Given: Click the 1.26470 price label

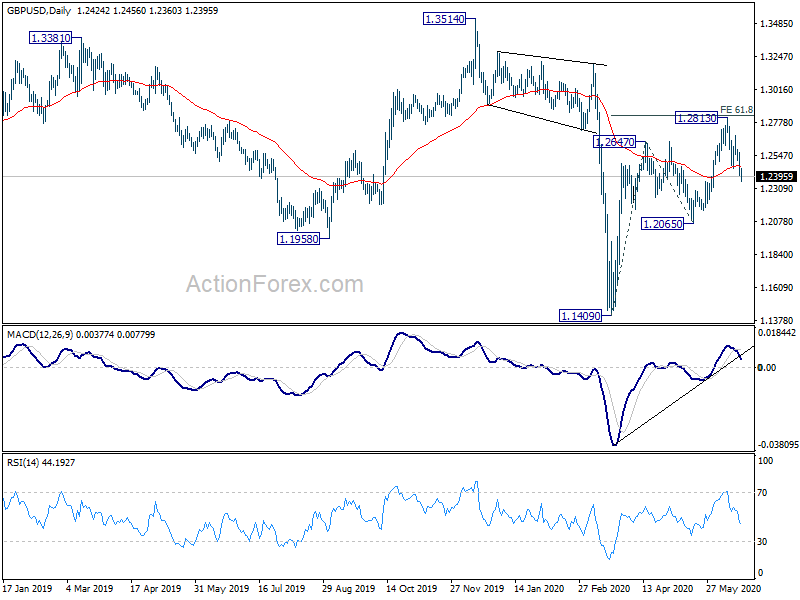Looking at the screenshot, I should click(x=615, y=142).
